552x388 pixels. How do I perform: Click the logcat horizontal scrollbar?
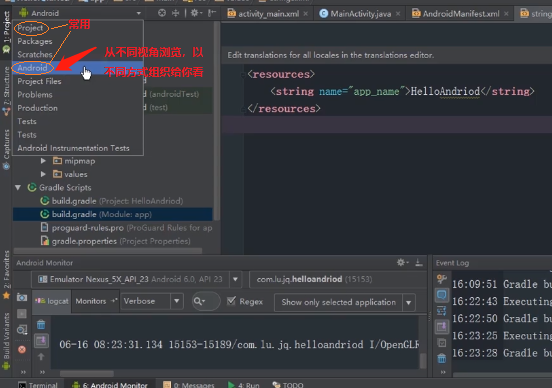click(87, 373)
